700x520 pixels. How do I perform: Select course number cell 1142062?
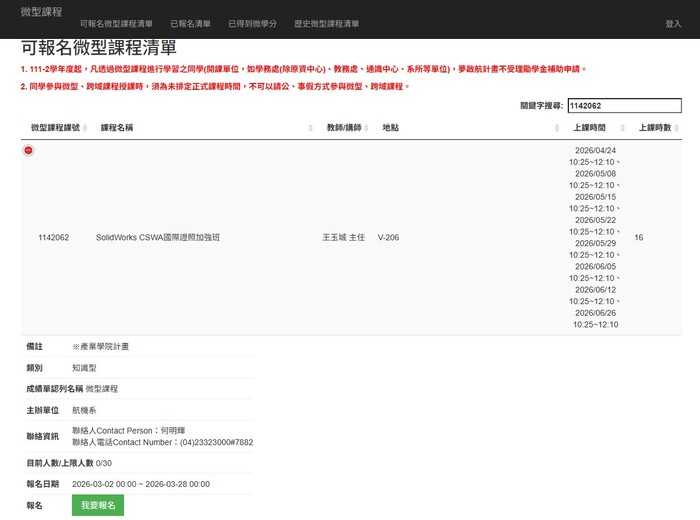click(x=54, y=237)
